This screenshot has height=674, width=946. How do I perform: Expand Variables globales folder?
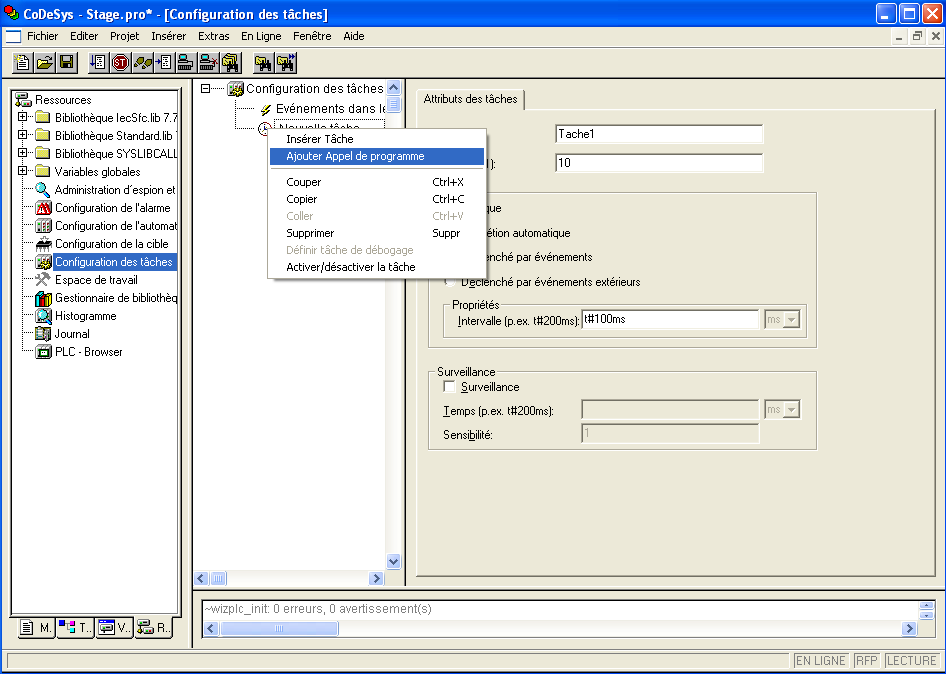click(22, 171)
